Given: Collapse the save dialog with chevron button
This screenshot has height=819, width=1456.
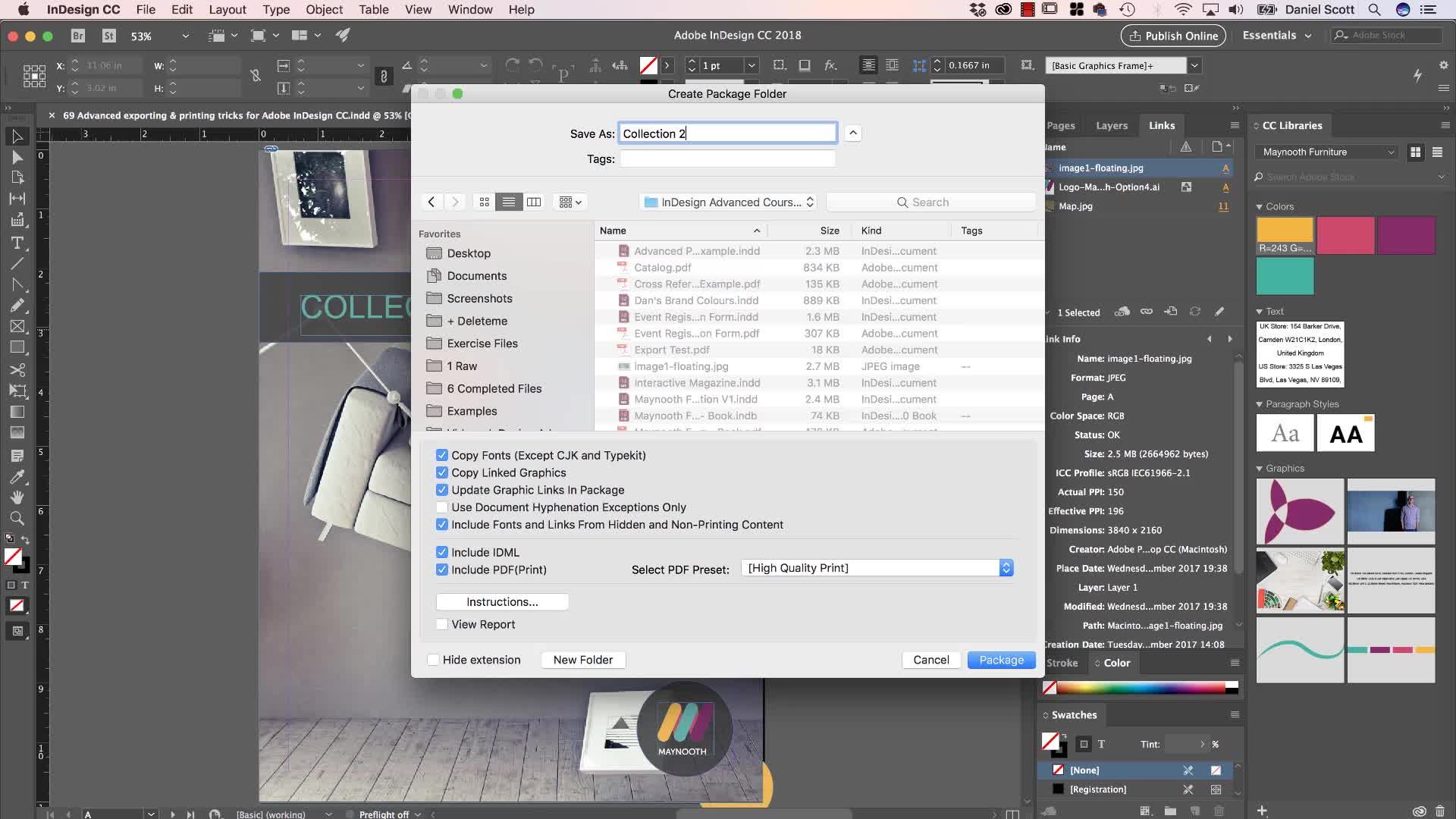Looking at the screenshot, I should tap(853, 133).
